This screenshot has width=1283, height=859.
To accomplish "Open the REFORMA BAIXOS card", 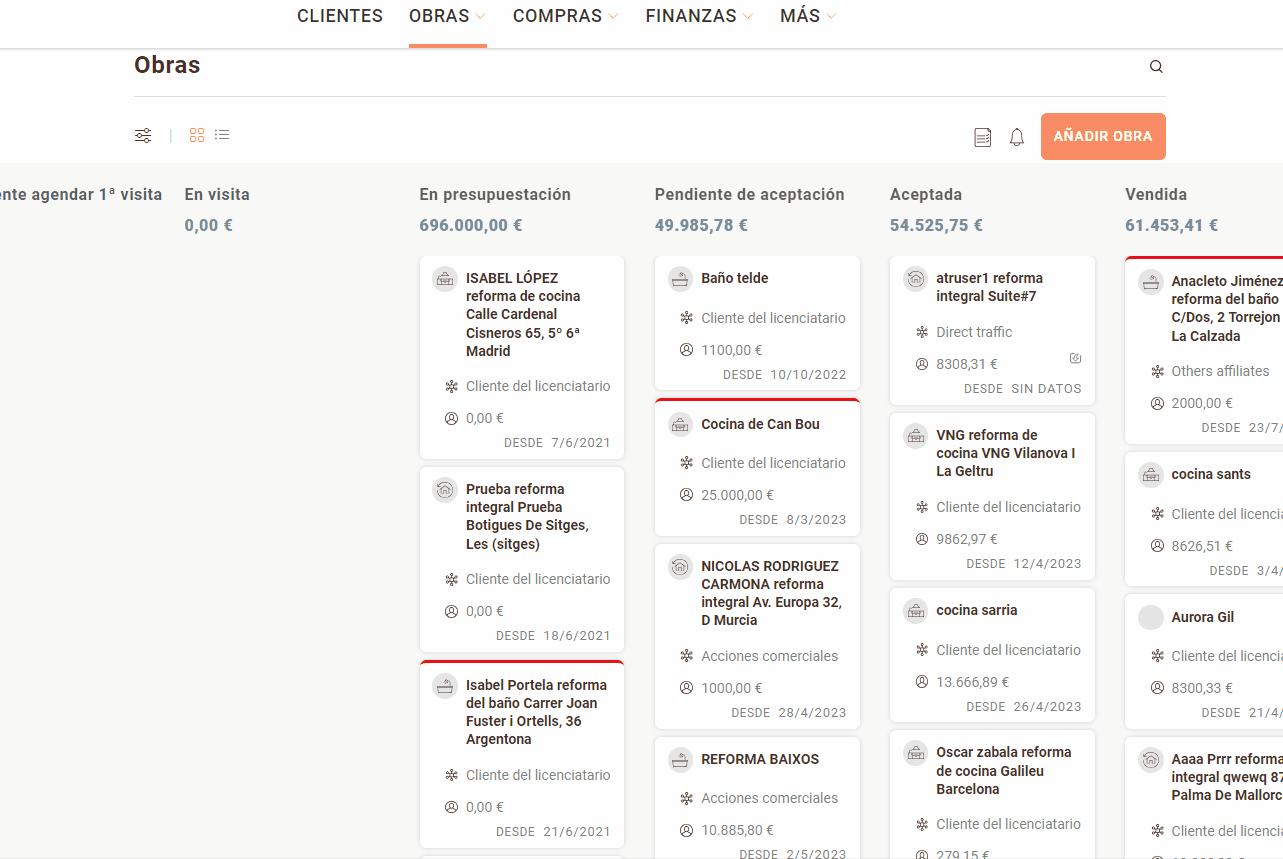I will 759,760.
